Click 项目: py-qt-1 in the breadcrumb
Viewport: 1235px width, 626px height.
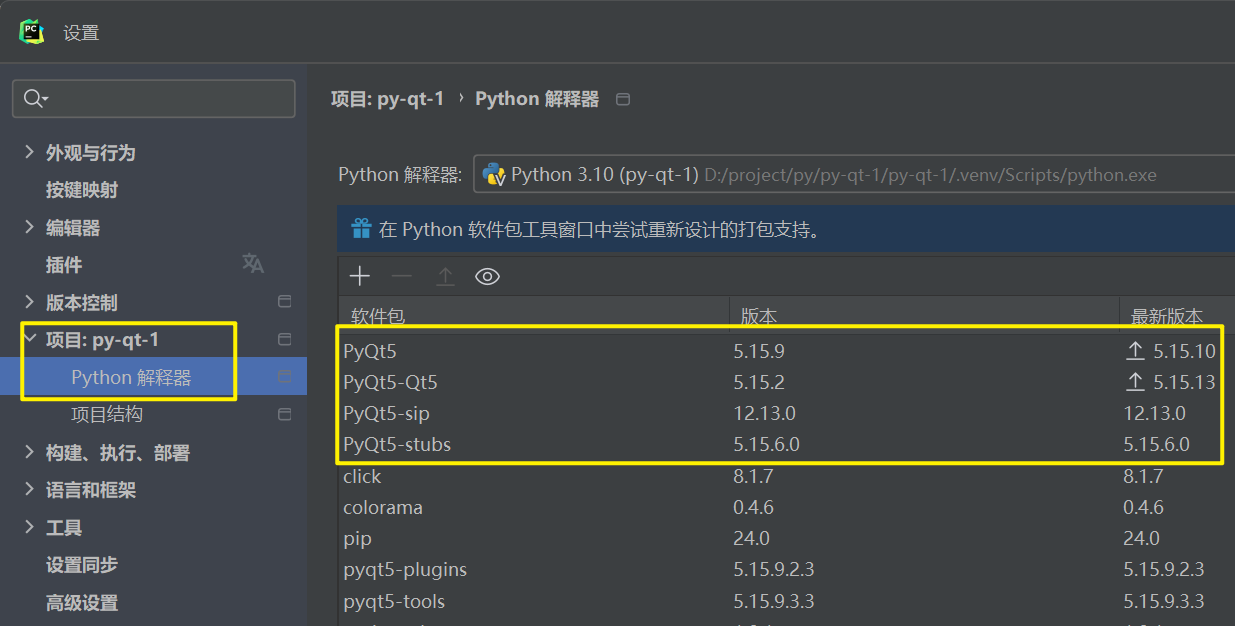[387, 99]
